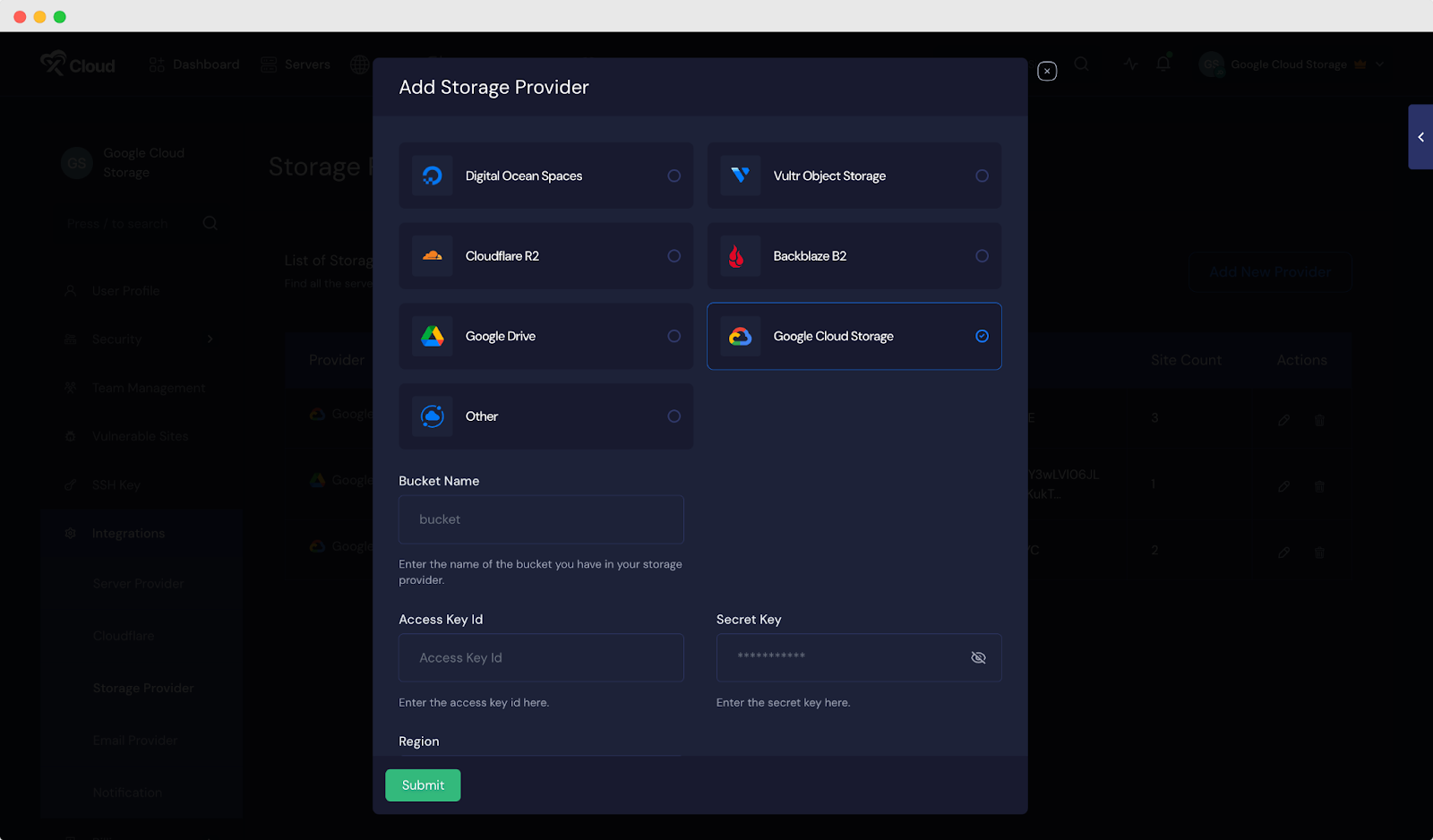Go to the Dashboard menu item
Screen dimensions: 1433x840
pos(206,64)
